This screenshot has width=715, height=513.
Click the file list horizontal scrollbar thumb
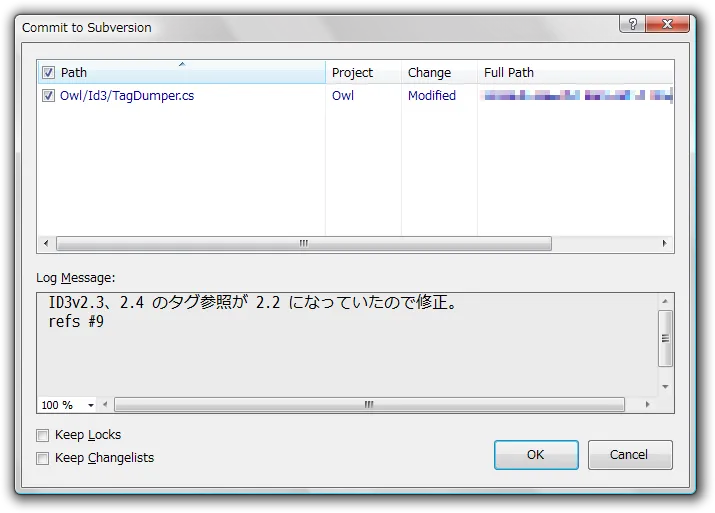point(304,244)
